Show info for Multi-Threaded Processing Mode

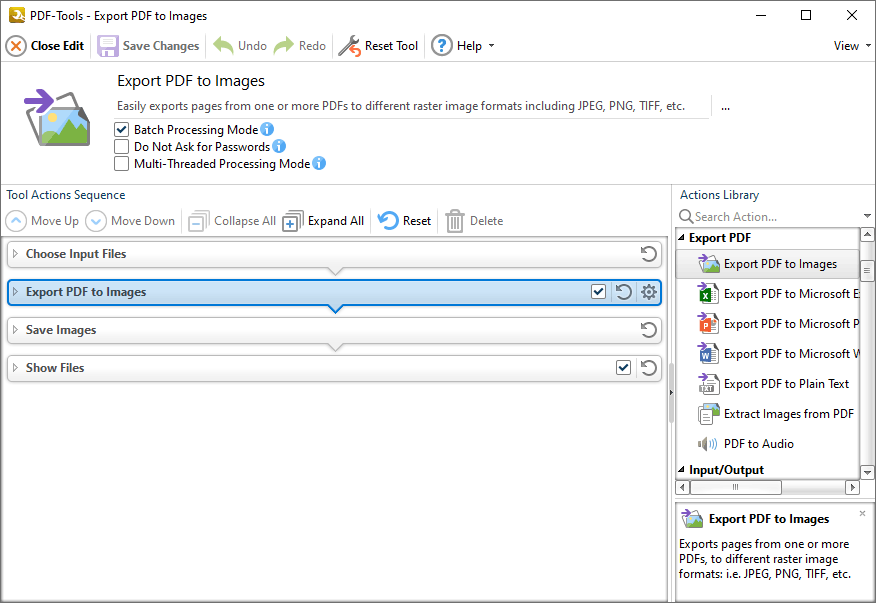pos(319,163)
